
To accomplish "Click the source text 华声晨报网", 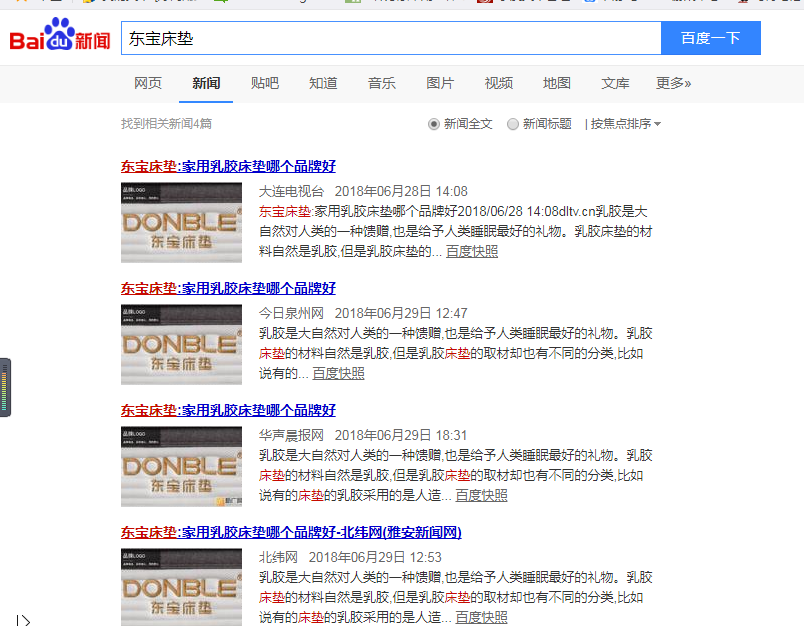I will pos(291,436).
